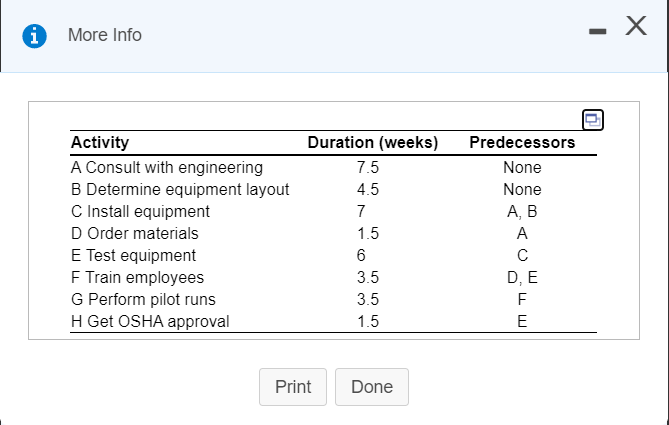Select the Duration (weeks) column header
The image size is (669, 425).
[x=373, y=142]
